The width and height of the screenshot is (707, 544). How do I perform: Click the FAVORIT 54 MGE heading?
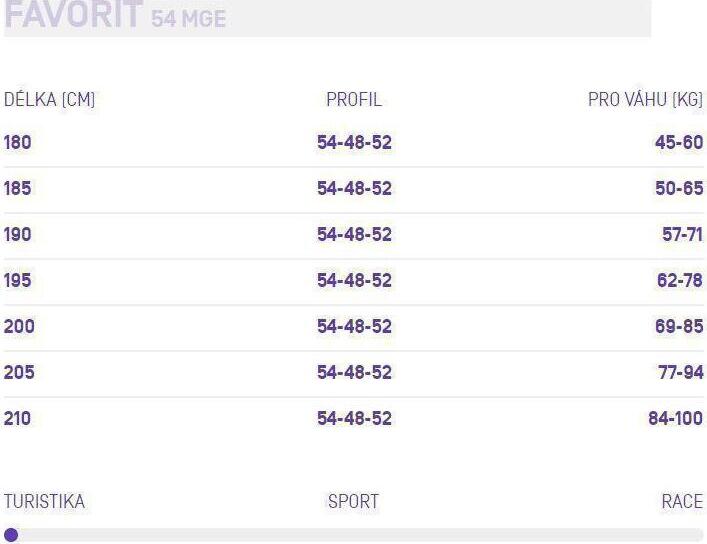coord(115,16)
